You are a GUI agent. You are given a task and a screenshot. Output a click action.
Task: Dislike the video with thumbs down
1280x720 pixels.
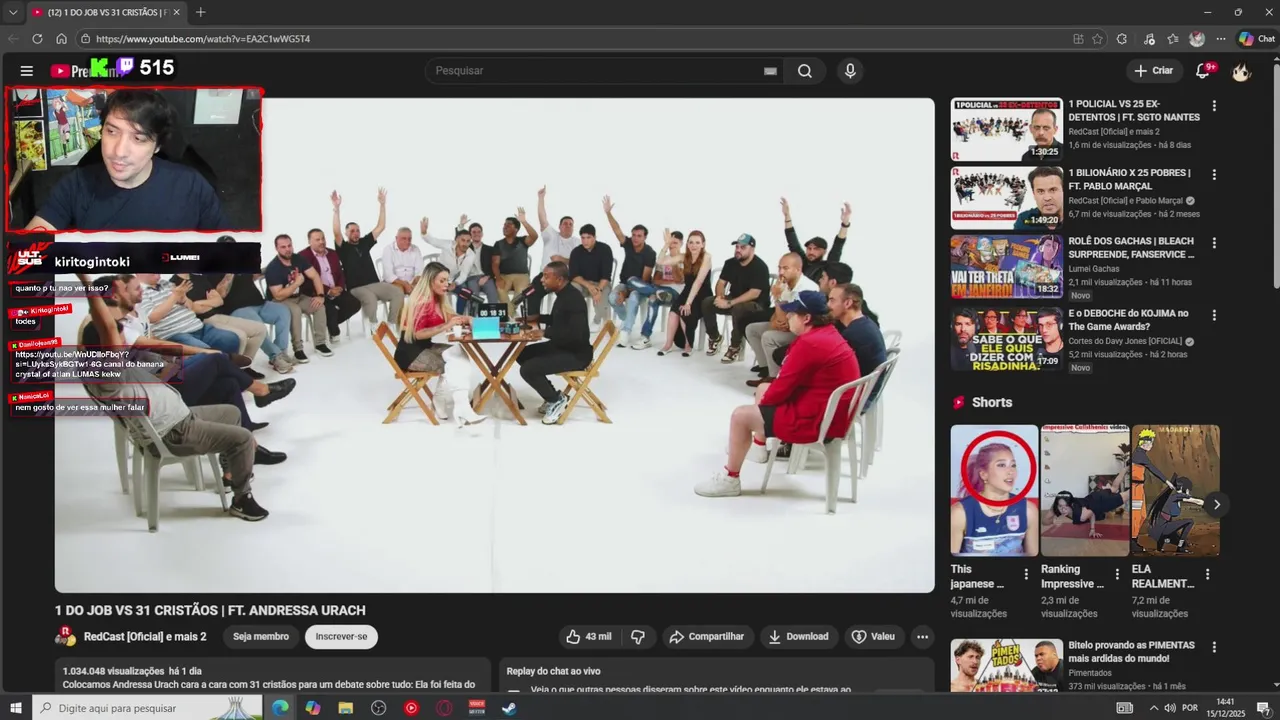(638, 637)
